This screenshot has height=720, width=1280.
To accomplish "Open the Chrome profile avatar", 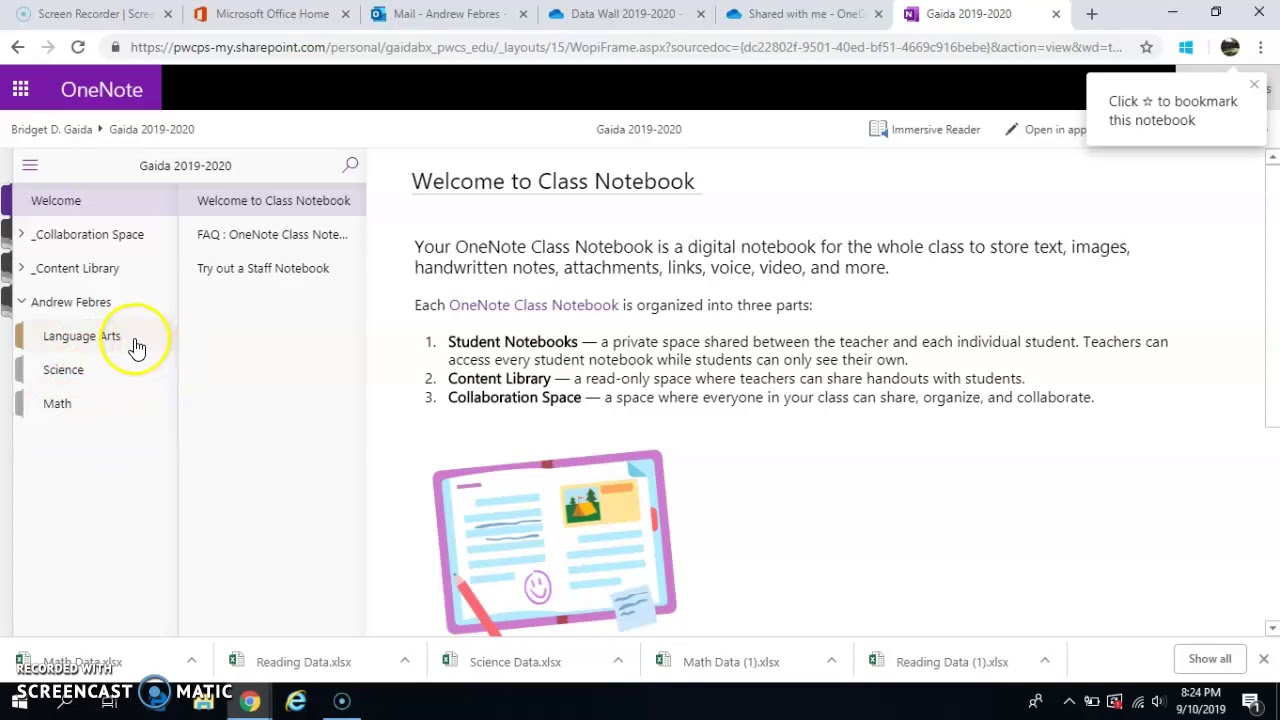I will (x=1229, y=47).
